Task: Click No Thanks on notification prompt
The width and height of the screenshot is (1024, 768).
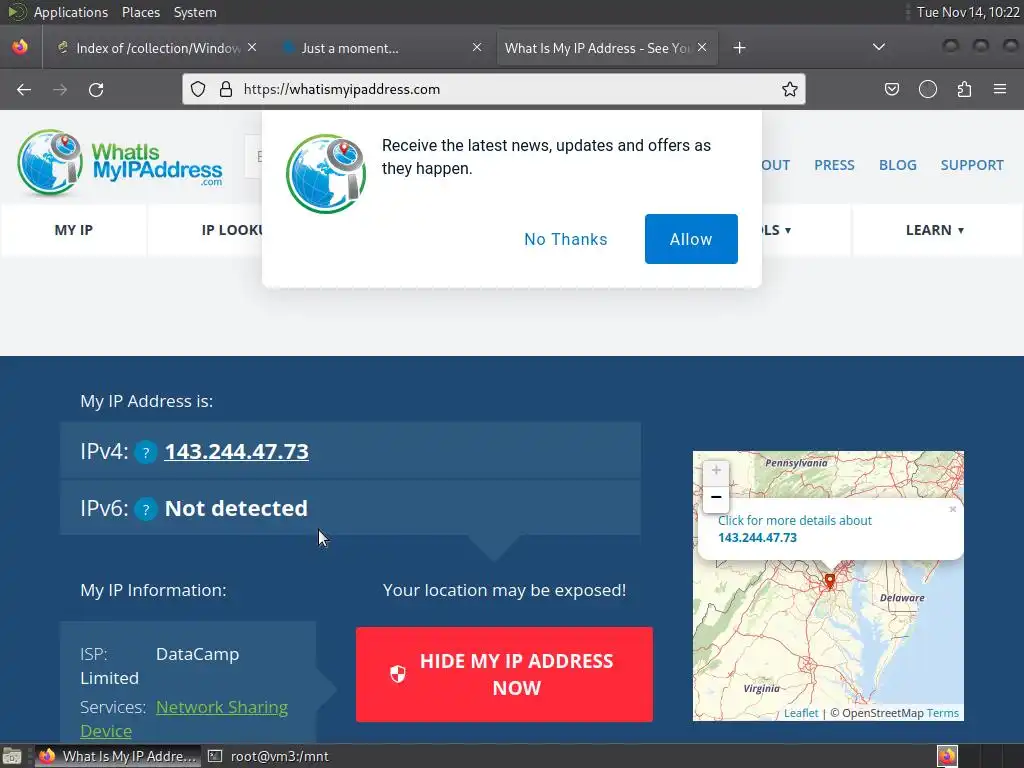Action: point(566,239)
